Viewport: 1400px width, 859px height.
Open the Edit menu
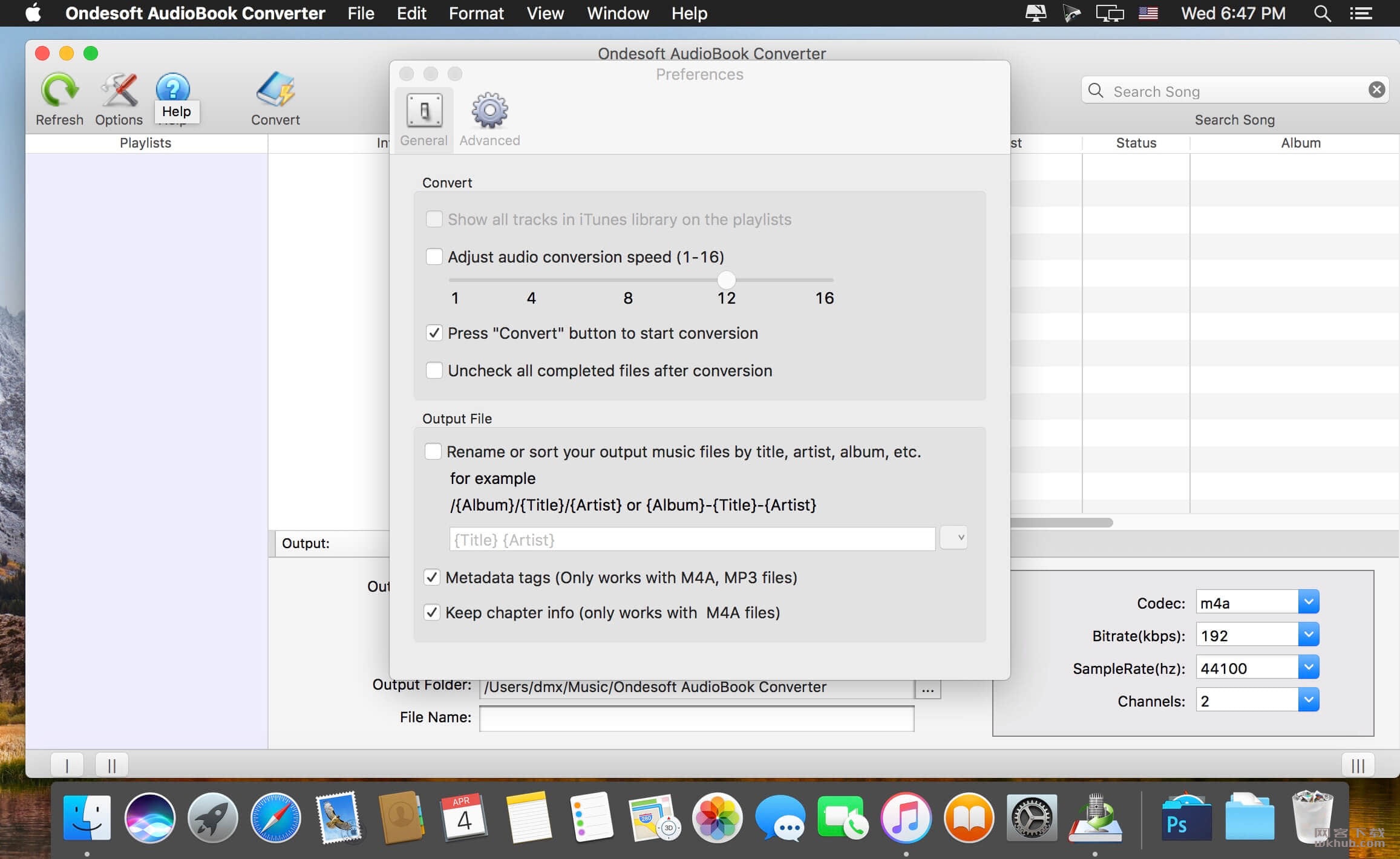[x=411, y=13]
